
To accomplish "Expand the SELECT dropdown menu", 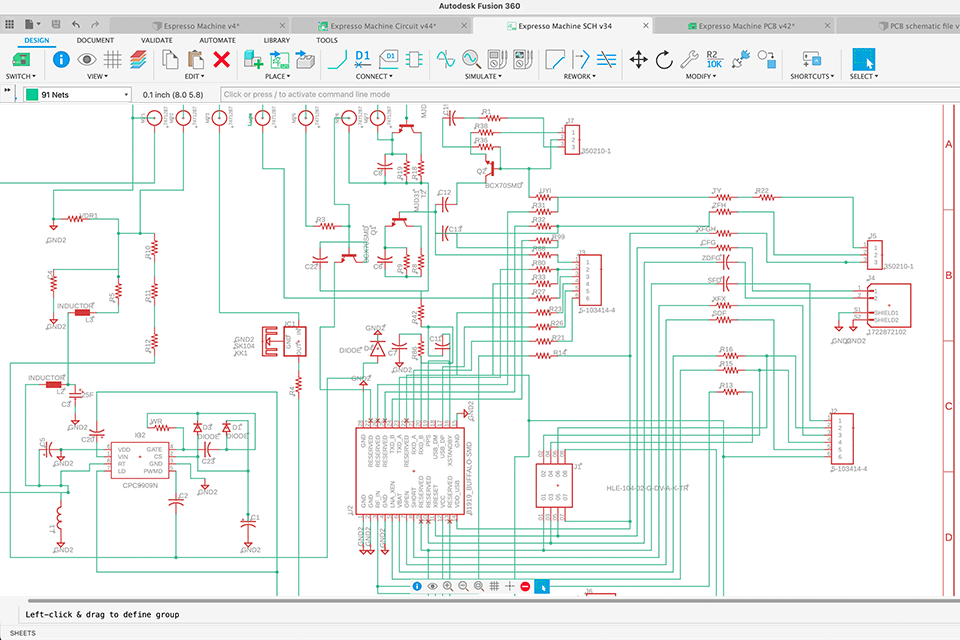I will (x=863, y=77).
